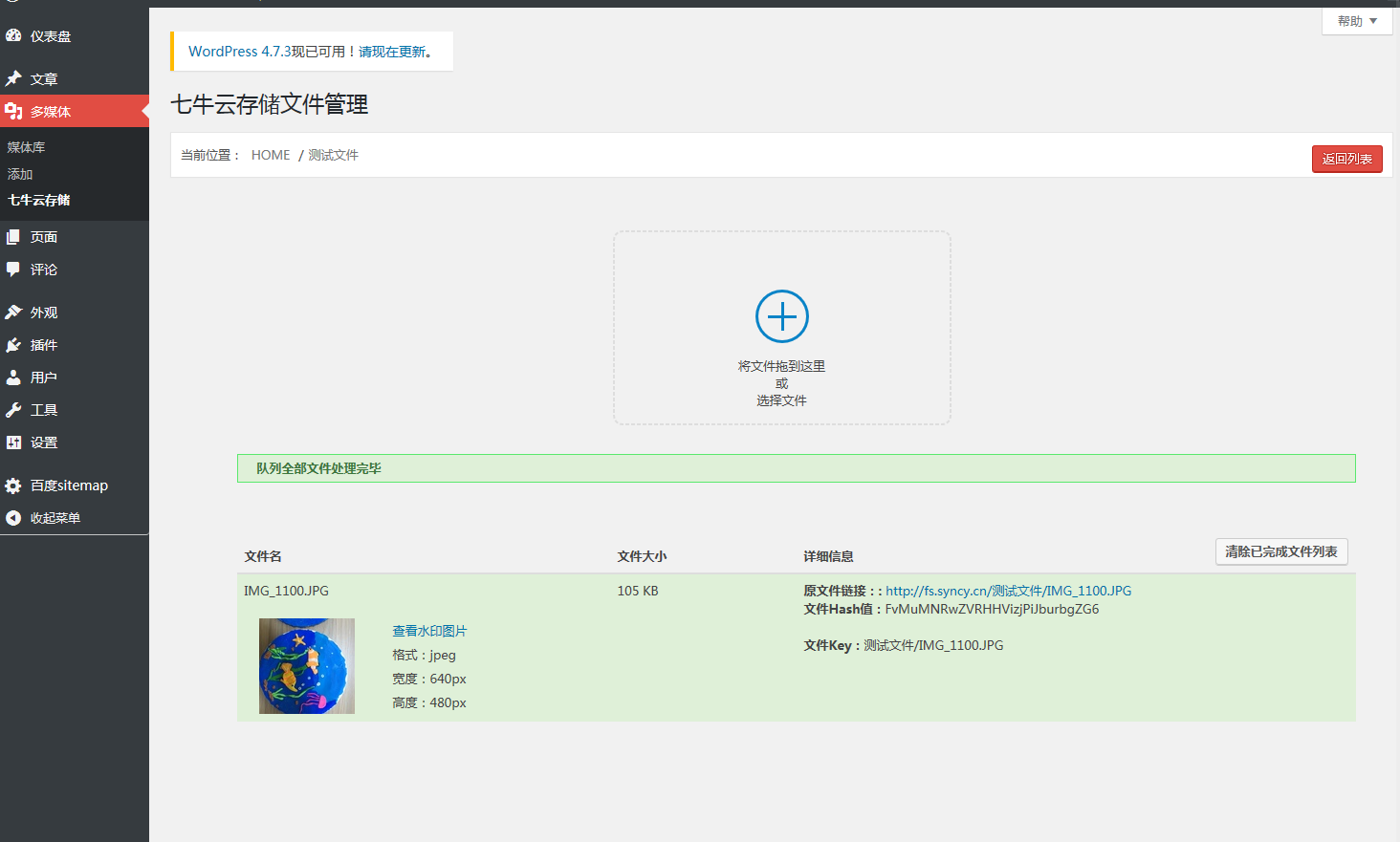Viewport: 1400px width, 842px height.
Task: Select 七牛云存储 submenu item
Action: point(39,200)
